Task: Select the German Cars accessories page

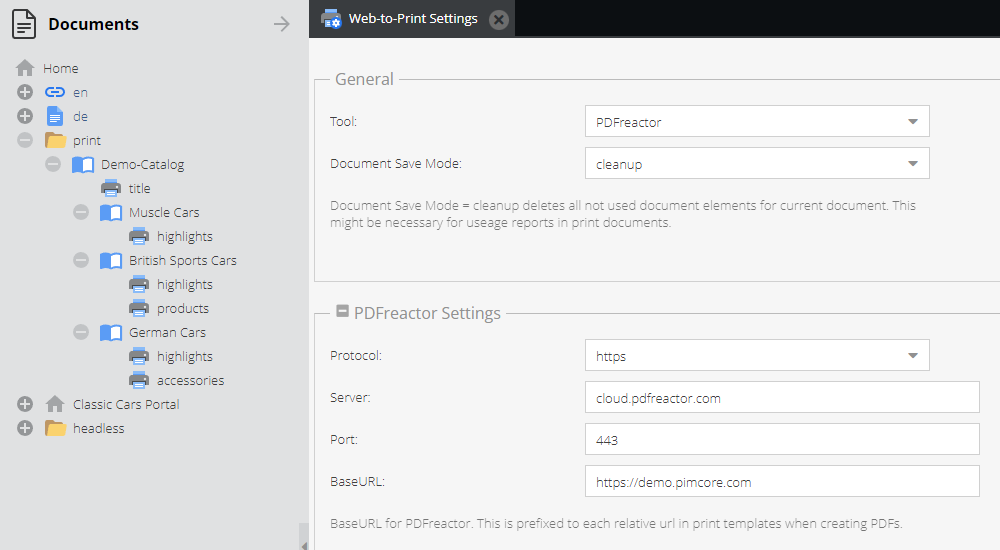Action: click(190, 380)
